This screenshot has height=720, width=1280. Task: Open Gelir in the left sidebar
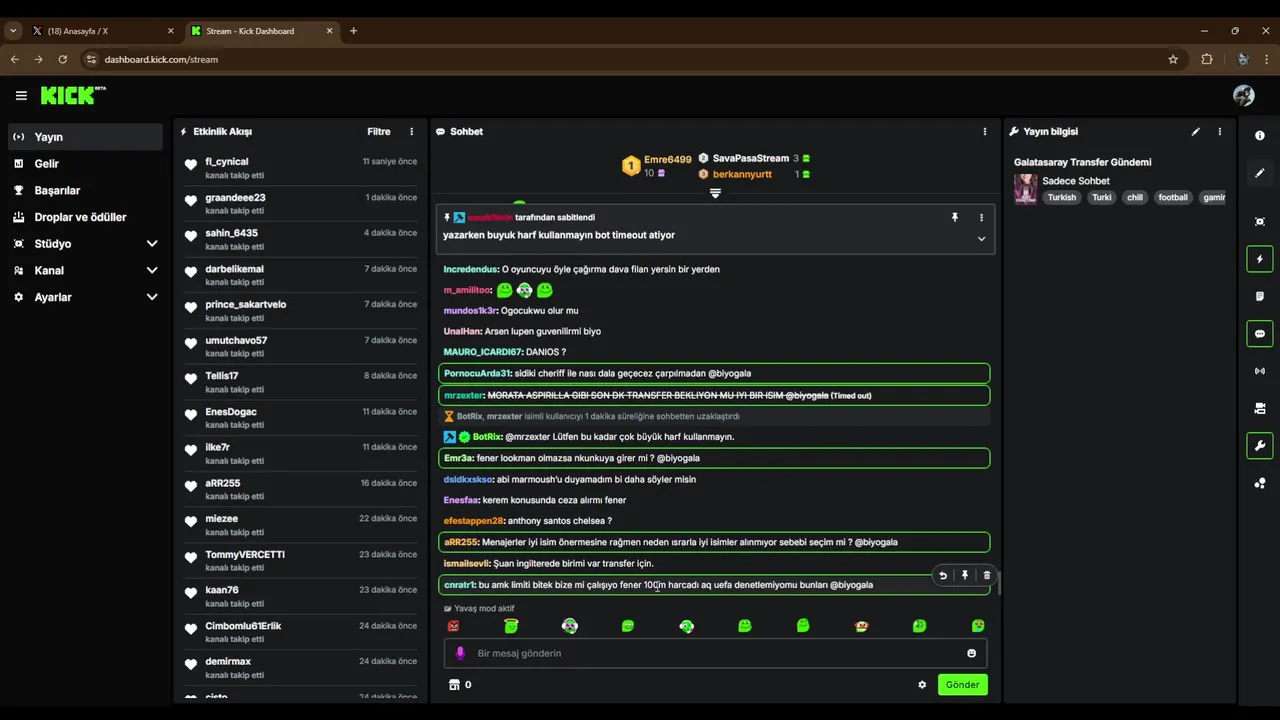(x=85, y=164)
